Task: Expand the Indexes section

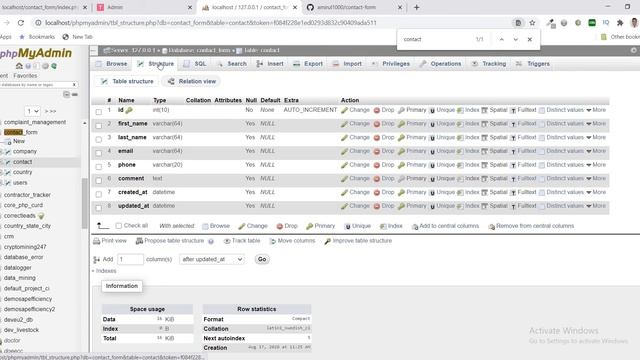Action: 104,271
